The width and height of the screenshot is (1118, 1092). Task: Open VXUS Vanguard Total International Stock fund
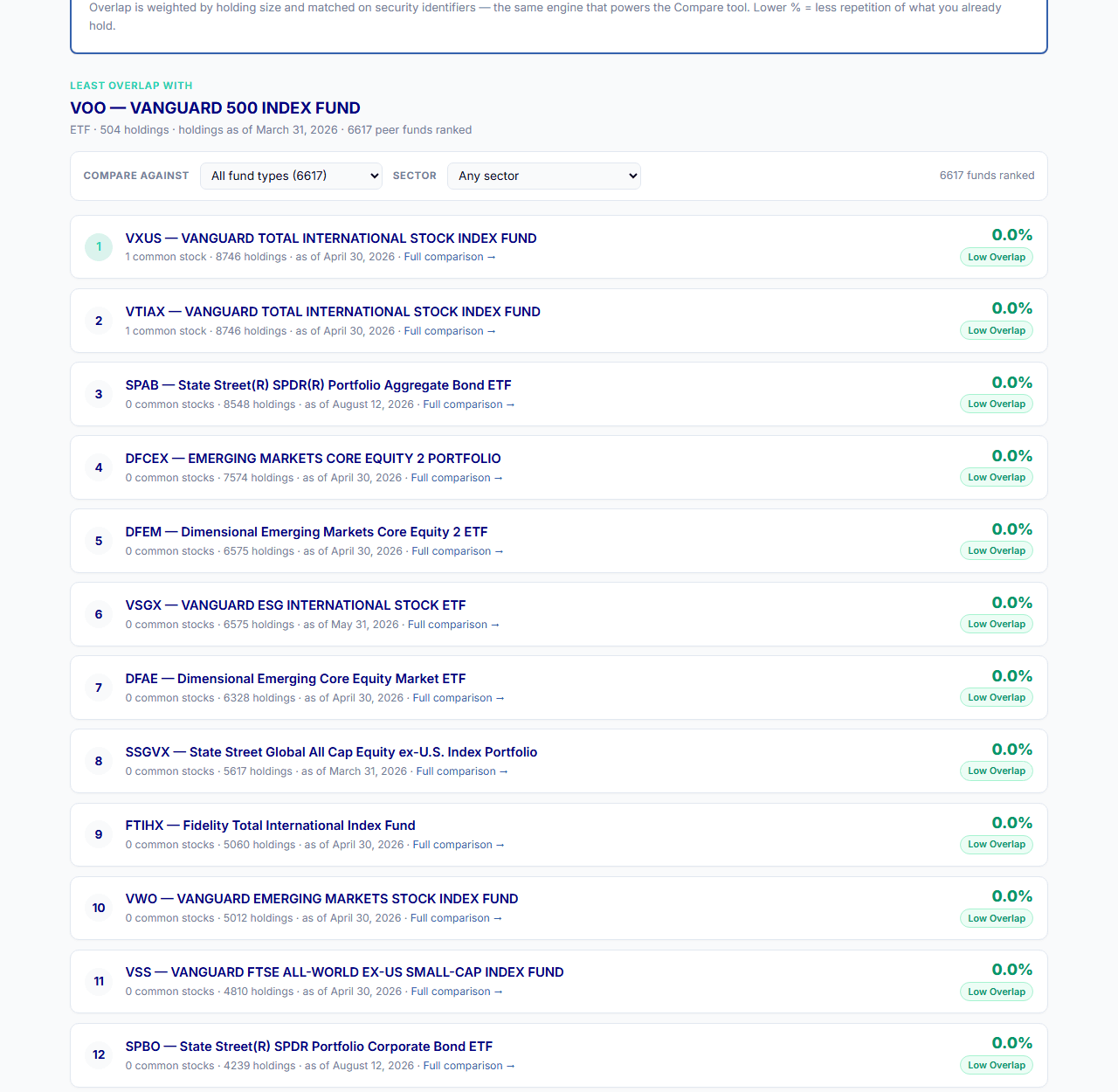[331, 238]
